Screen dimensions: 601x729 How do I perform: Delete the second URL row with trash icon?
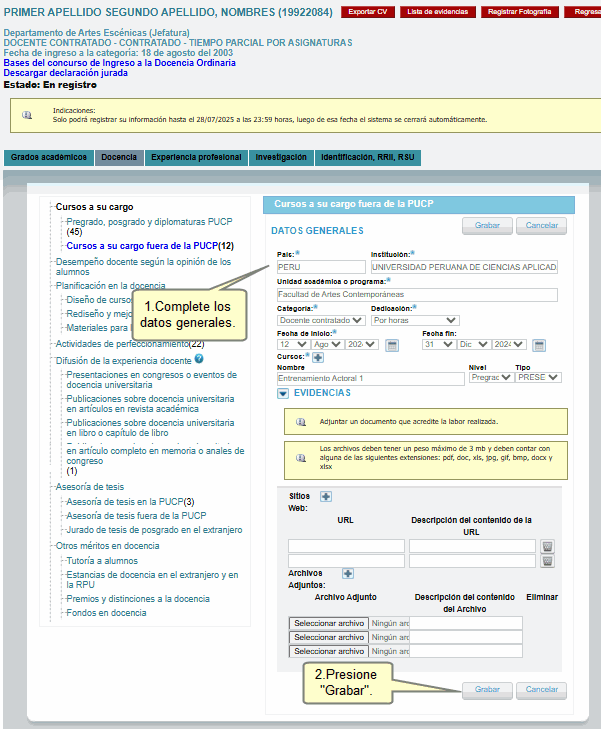point(547,561)
